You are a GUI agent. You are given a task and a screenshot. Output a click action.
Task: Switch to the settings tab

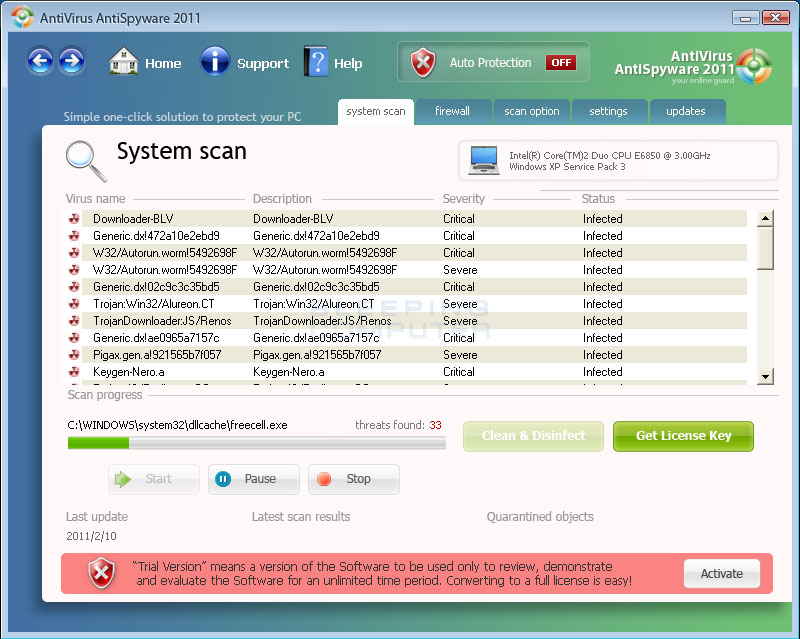click(x=610, y=112)
